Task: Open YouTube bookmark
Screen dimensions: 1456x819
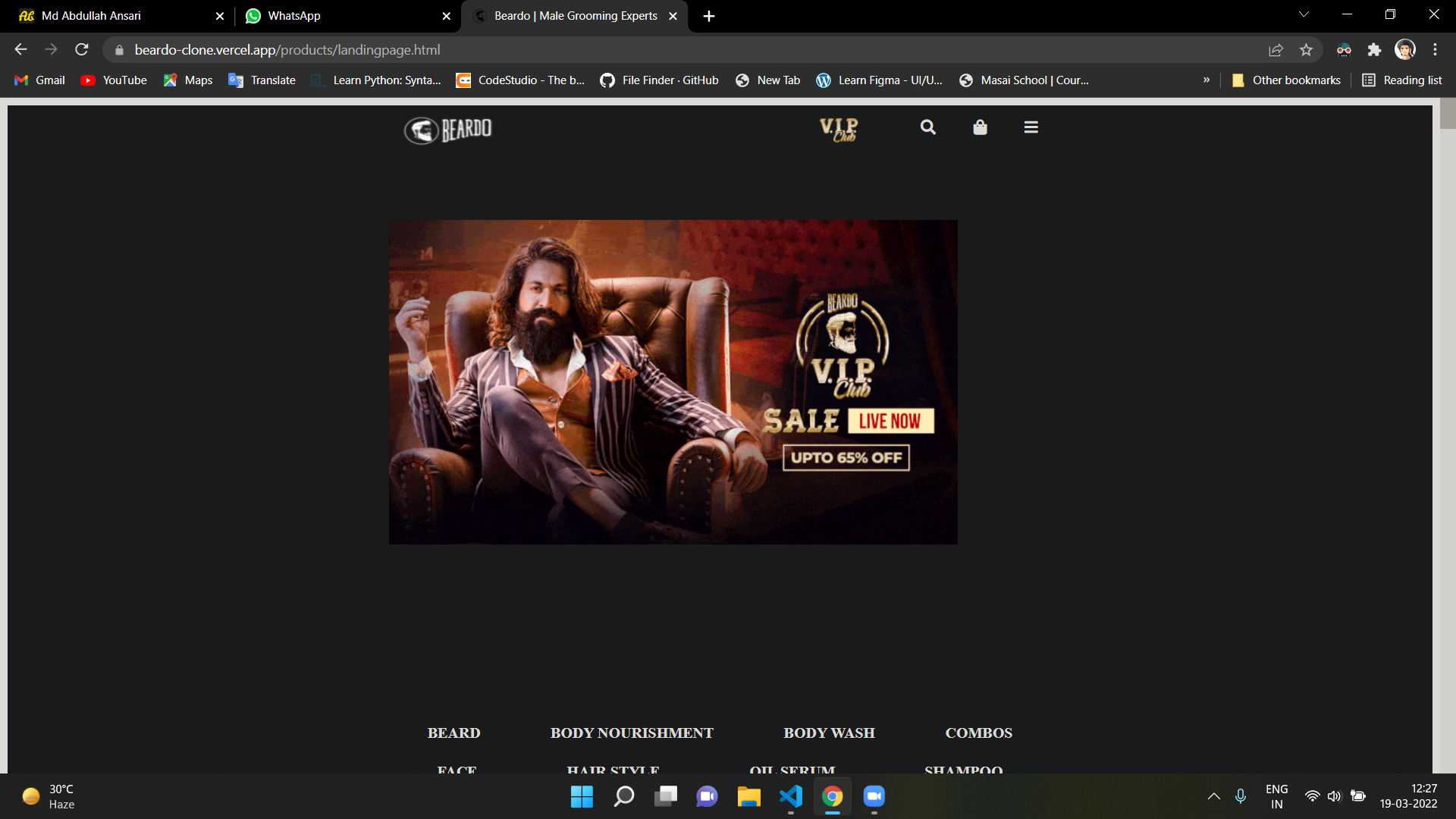Action: [114, 80]
